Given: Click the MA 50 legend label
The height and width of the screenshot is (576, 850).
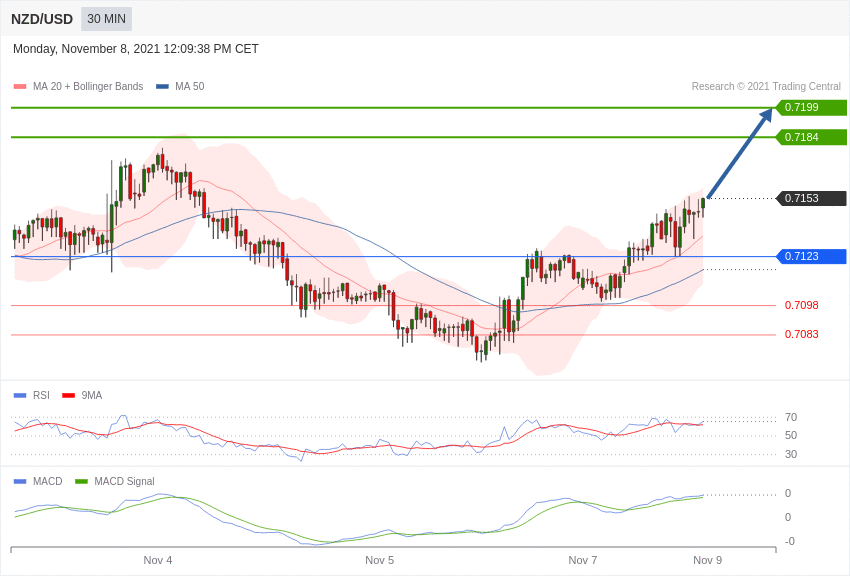Looking at the screenshot, I should pos(190,86).
